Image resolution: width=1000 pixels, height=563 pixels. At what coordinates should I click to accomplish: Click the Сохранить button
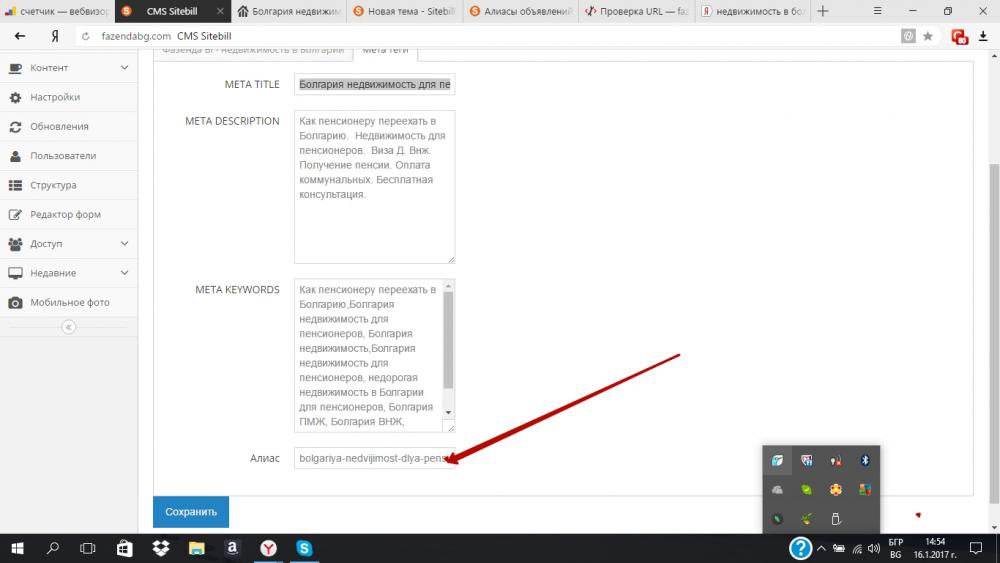190,512
